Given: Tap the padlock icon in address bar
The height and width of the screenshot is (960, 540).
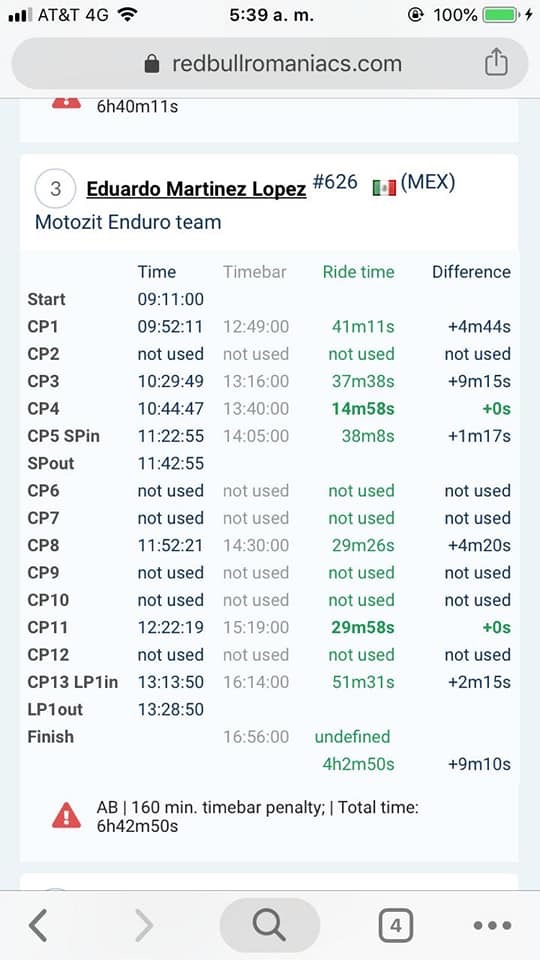Looking at the screenshot, I should [152, 64].
